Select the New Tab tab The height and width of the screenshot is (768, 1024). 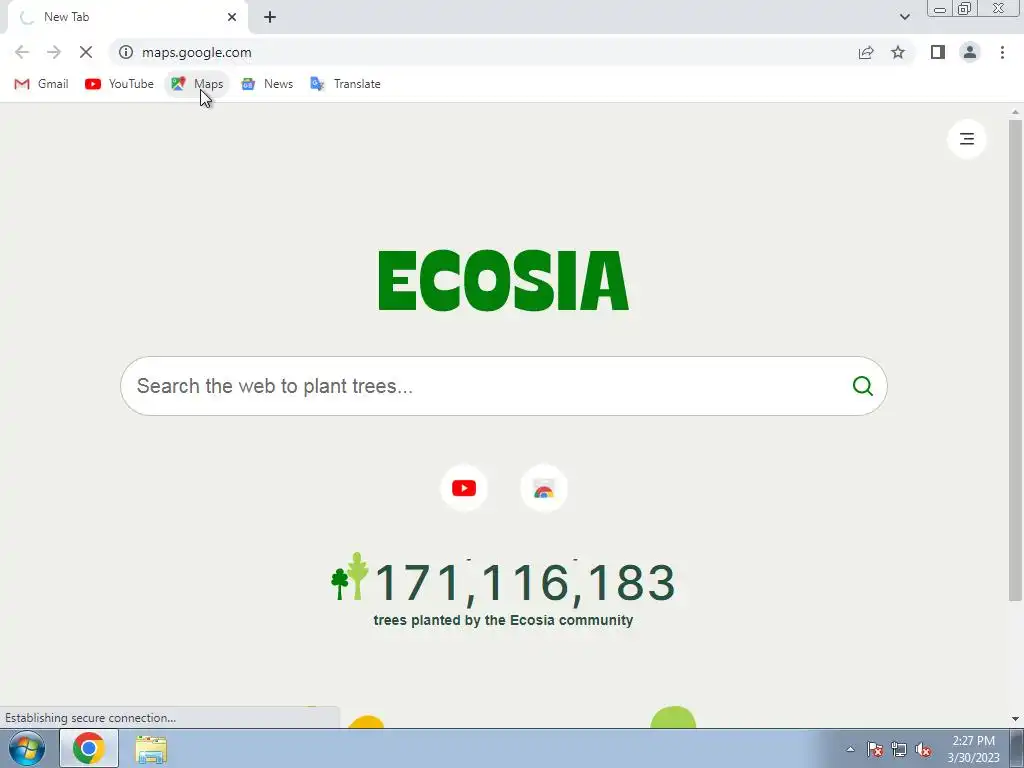pyautogui.click(x=127, y=17)
